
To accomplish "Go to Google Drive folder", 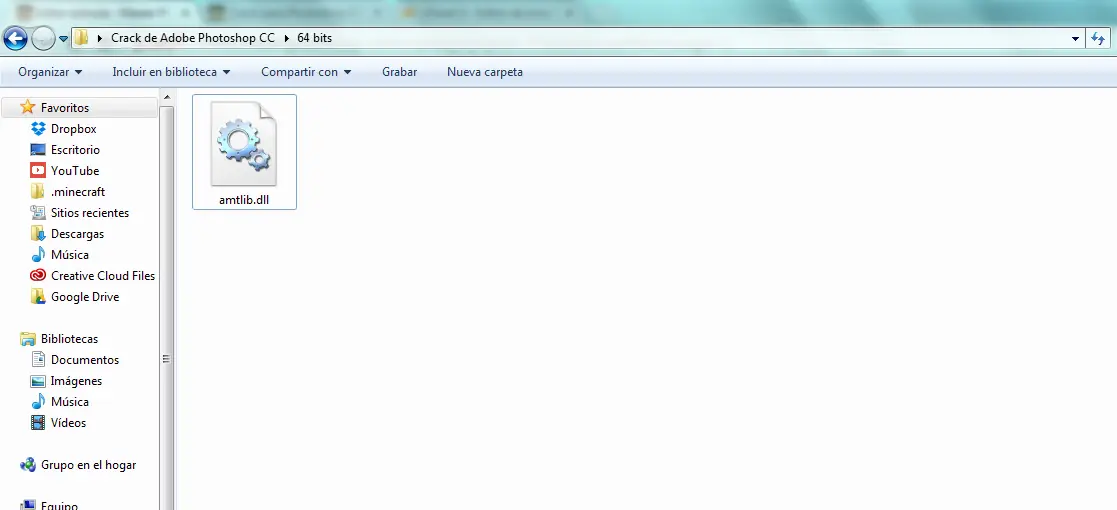I will point(84,297).
